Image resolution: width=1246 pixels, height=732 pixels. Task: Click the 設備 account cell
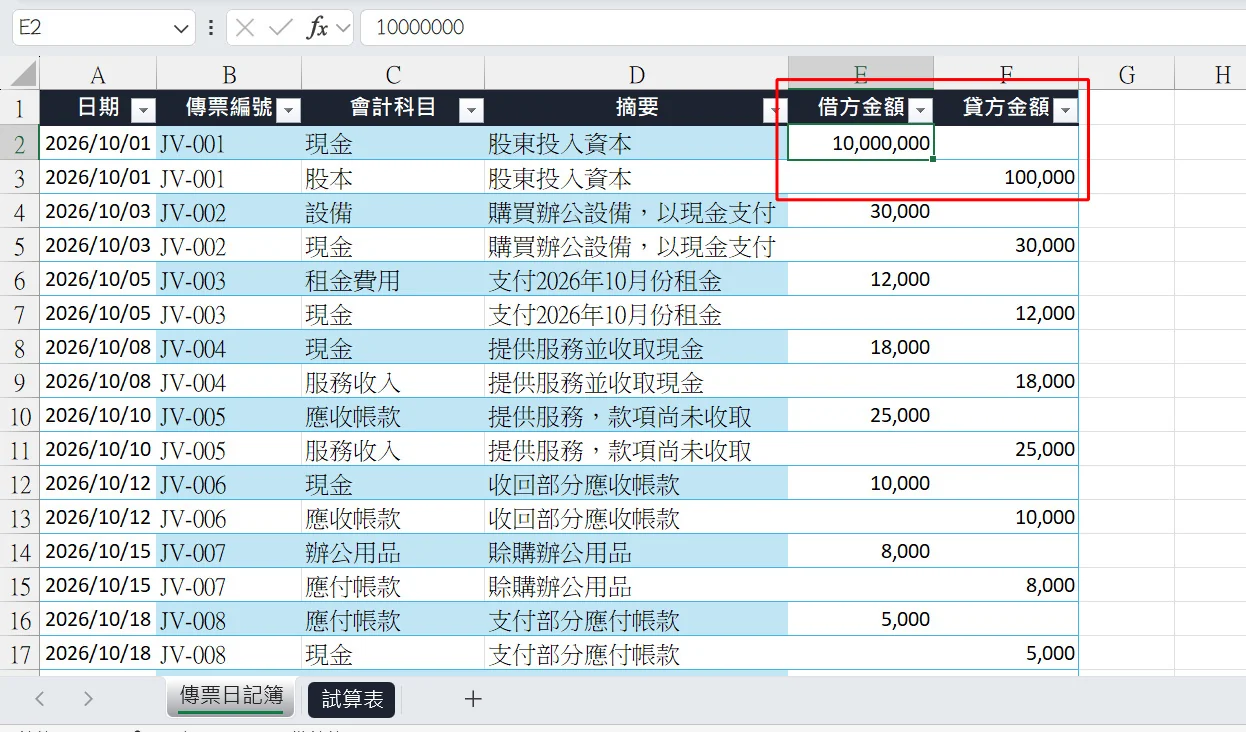click(x=393, y=212)
